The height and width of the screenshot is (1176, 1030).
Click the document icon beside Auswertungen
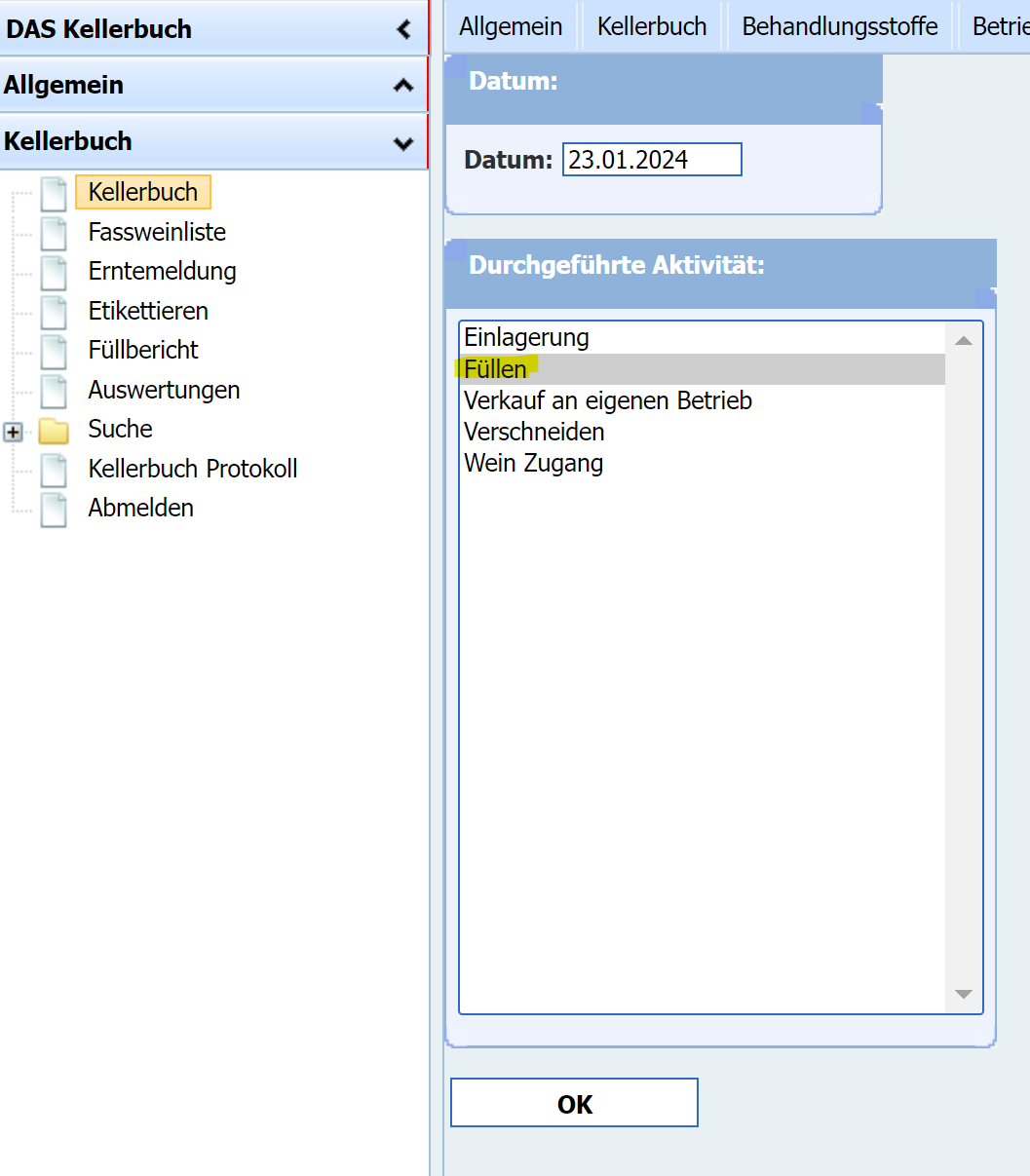click(54, 391)
